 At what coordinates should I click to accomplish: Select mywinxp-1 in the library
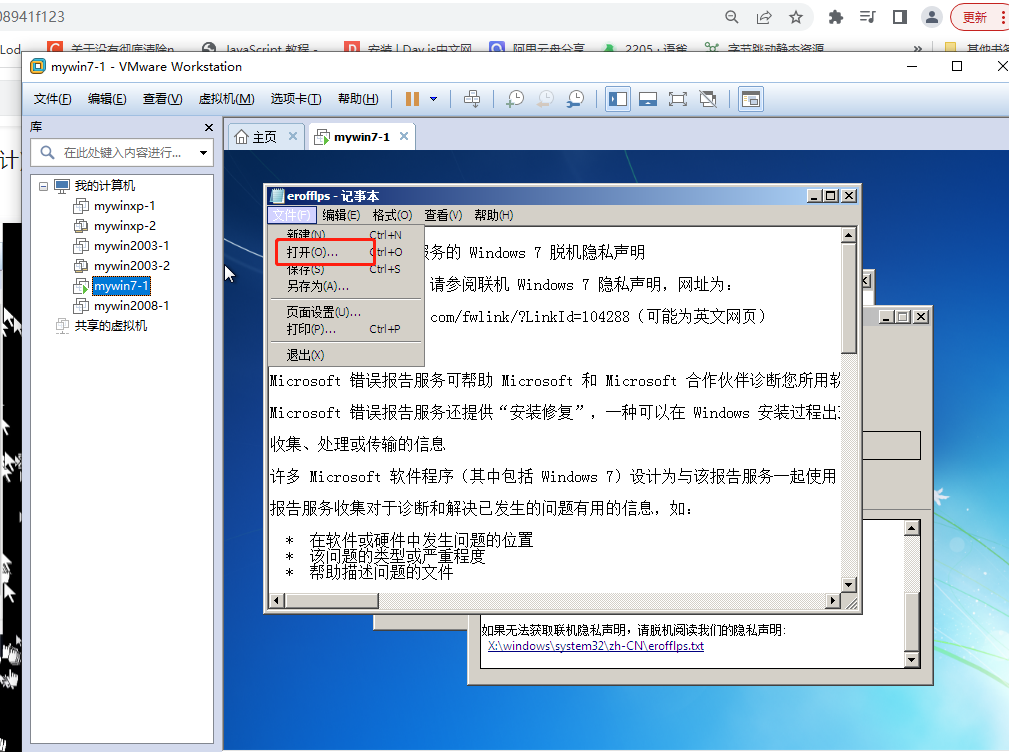124,206
